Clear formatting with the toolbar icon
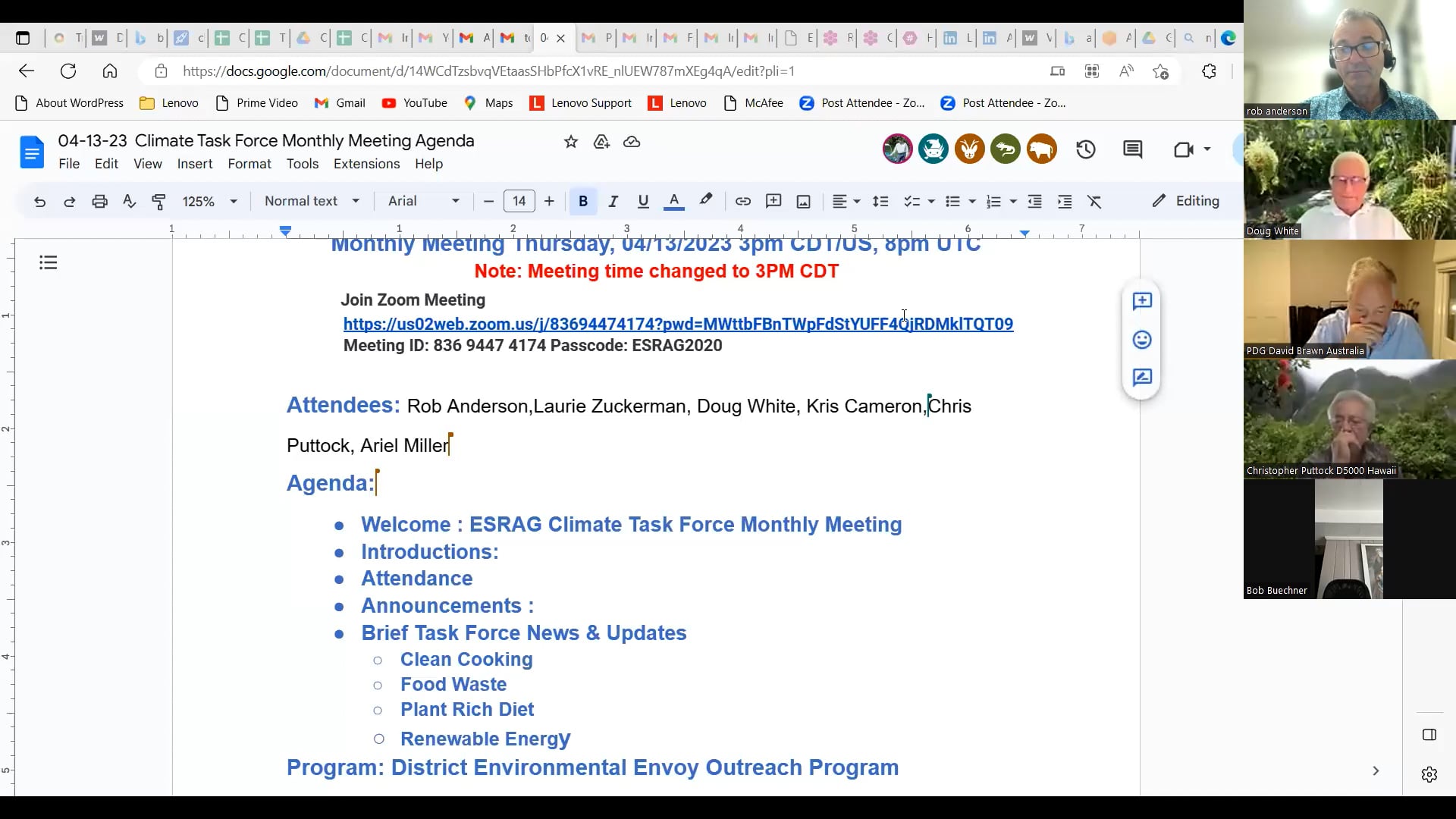 click(1094, 201)
